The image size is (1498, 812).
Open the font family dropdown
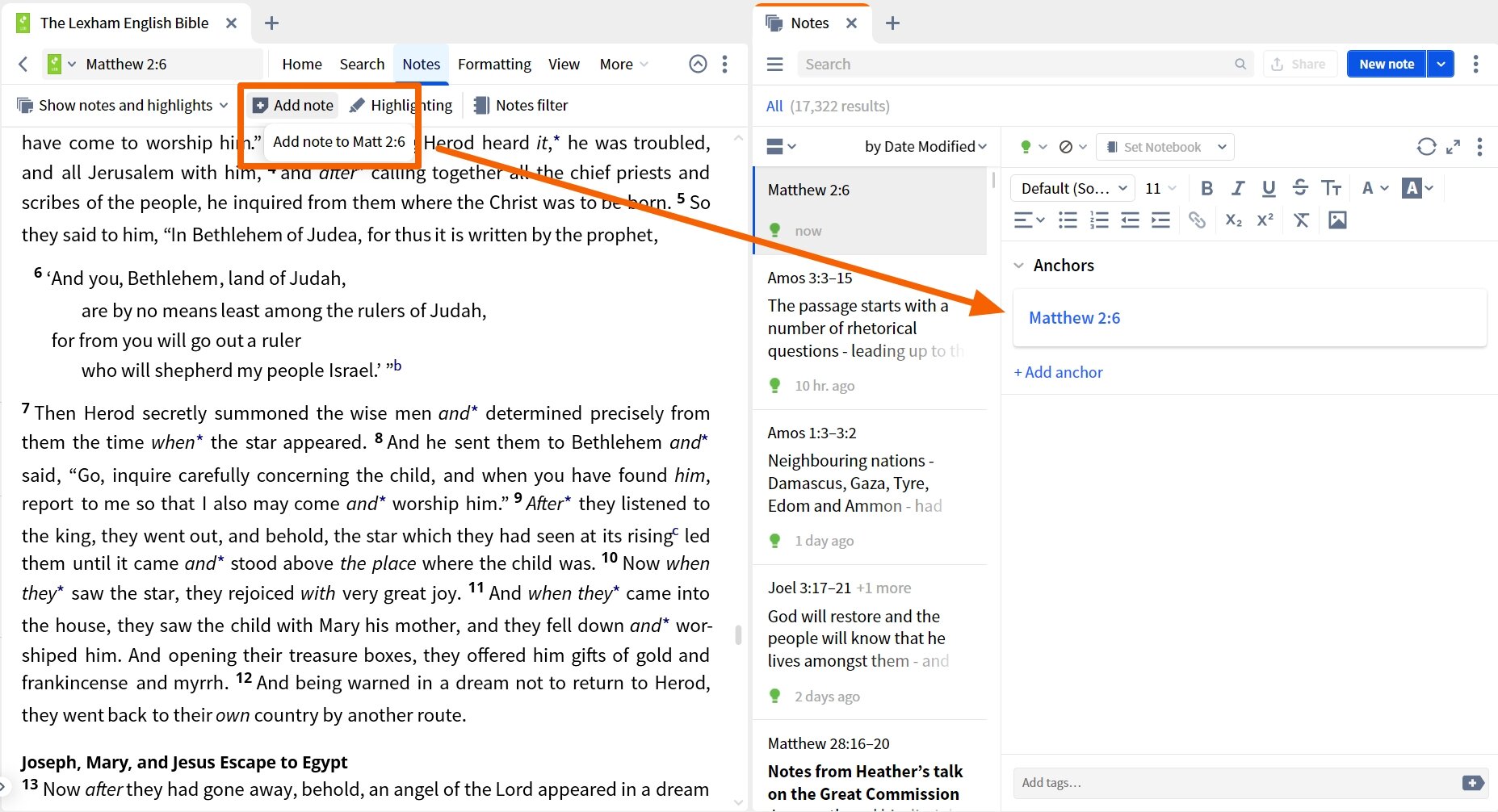(x=1073, y=188)
